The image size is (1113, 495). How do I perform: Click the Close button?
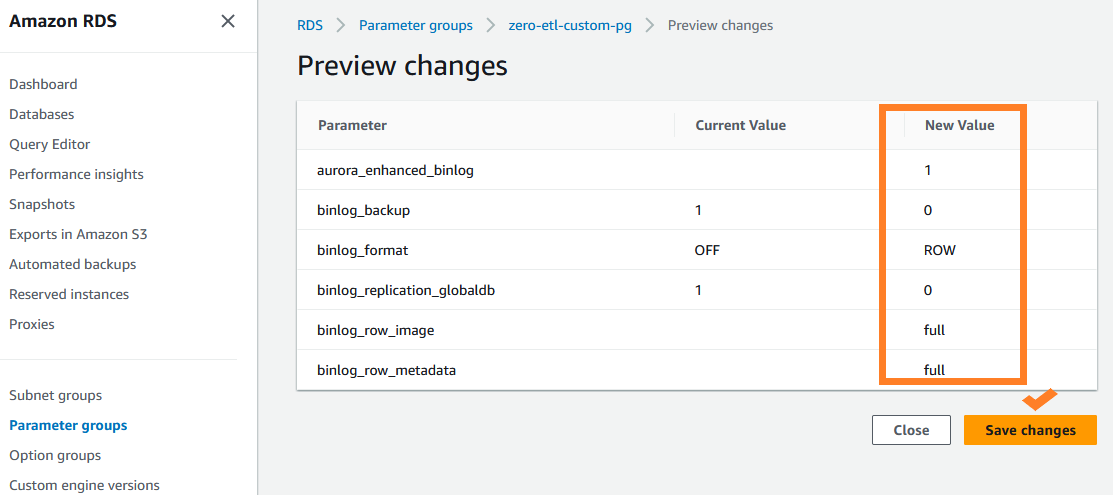(911, 430)
